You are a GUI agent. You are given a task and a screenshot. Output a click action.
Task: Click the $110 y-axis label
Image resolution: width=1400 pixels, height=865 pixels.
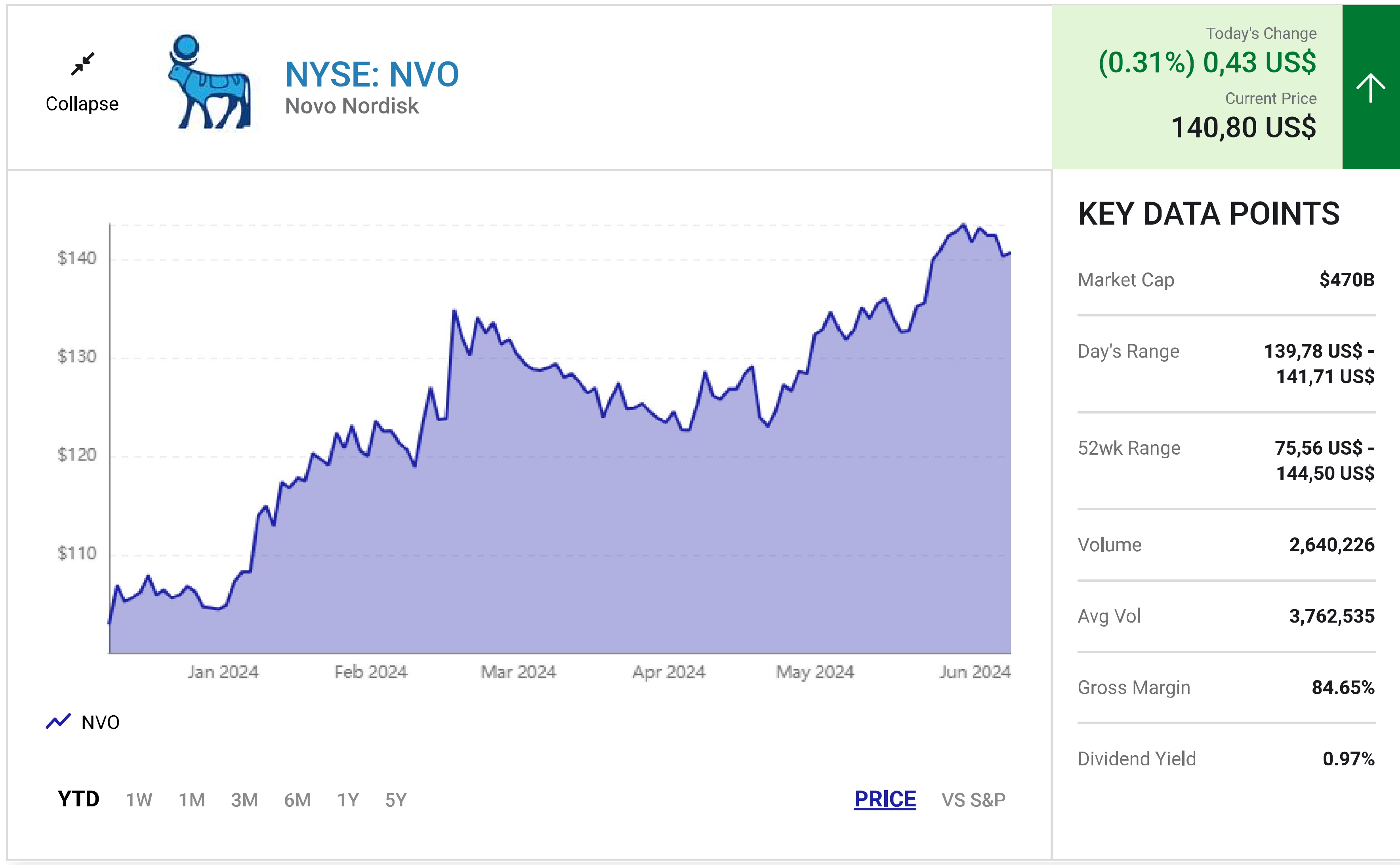77,553
